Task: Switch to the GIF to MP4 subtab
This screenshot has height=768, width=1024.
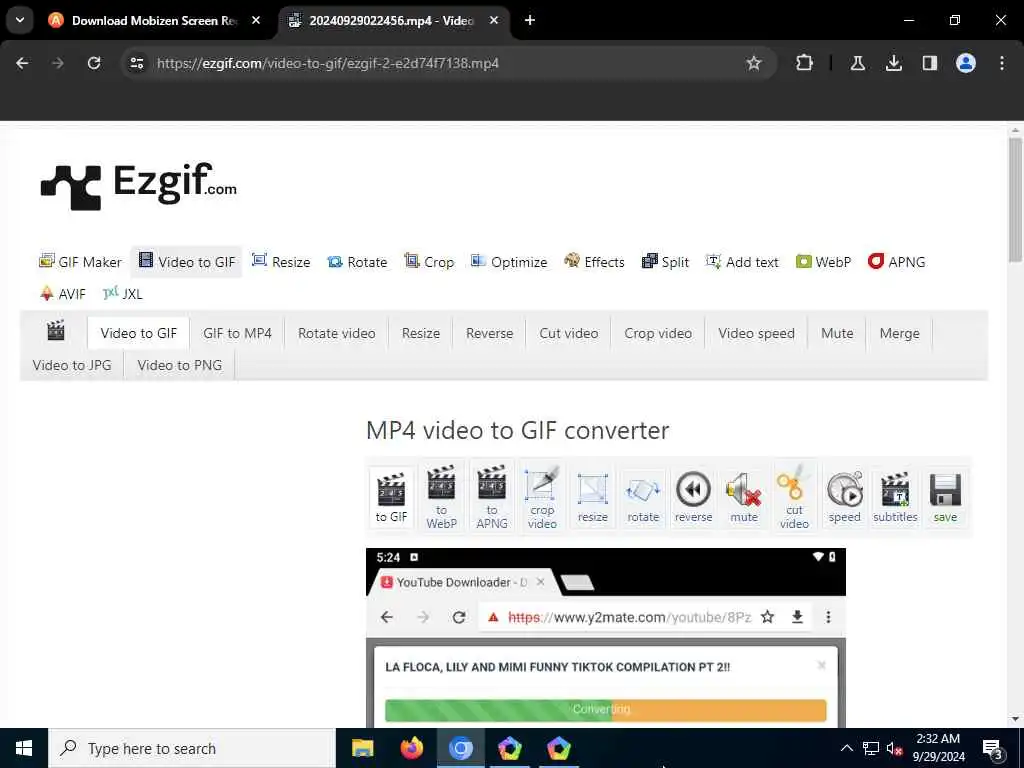Action: tap(237, 333)
